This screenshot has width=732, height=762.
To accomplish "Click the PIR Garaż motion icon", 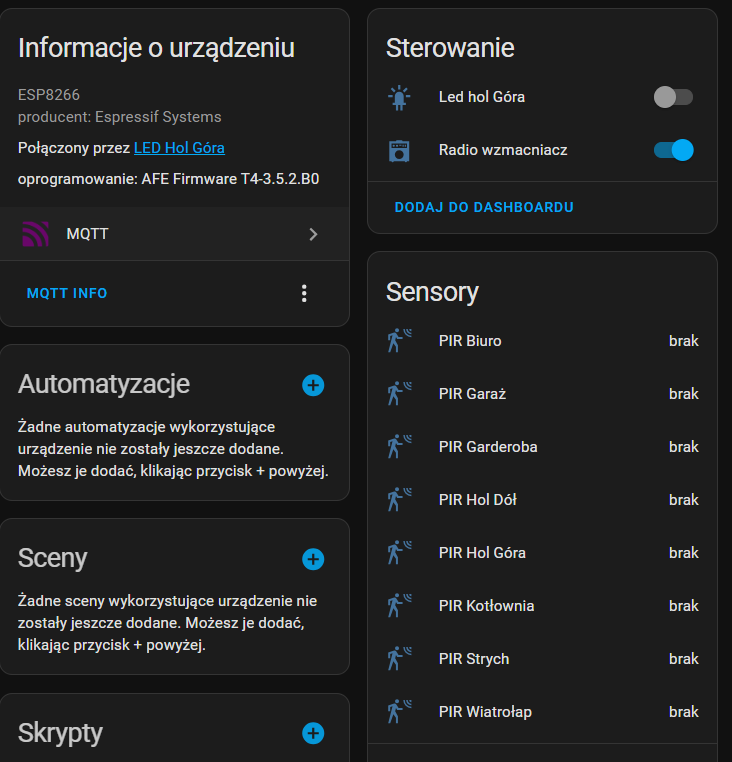I will point(399,393).
